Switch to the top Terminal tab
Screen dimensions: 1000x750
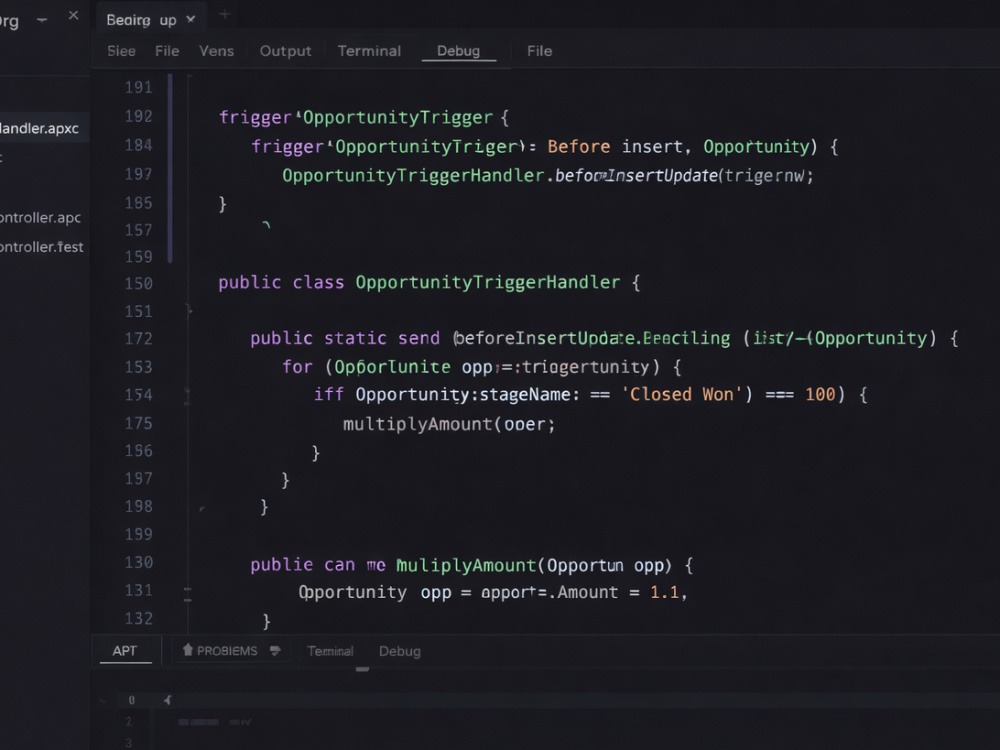pos(369,51)
